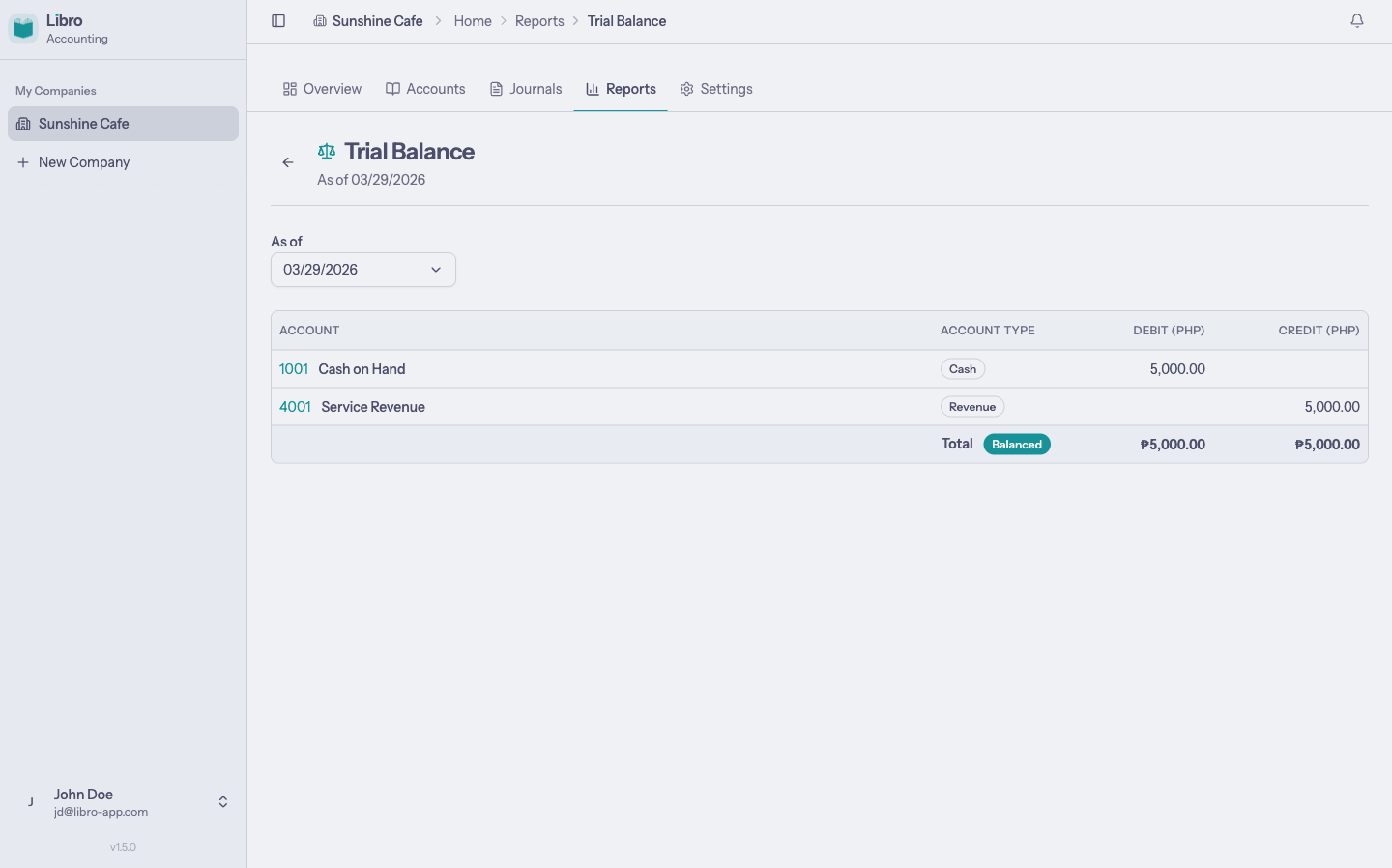Click the Revenue account type pill

972,406
